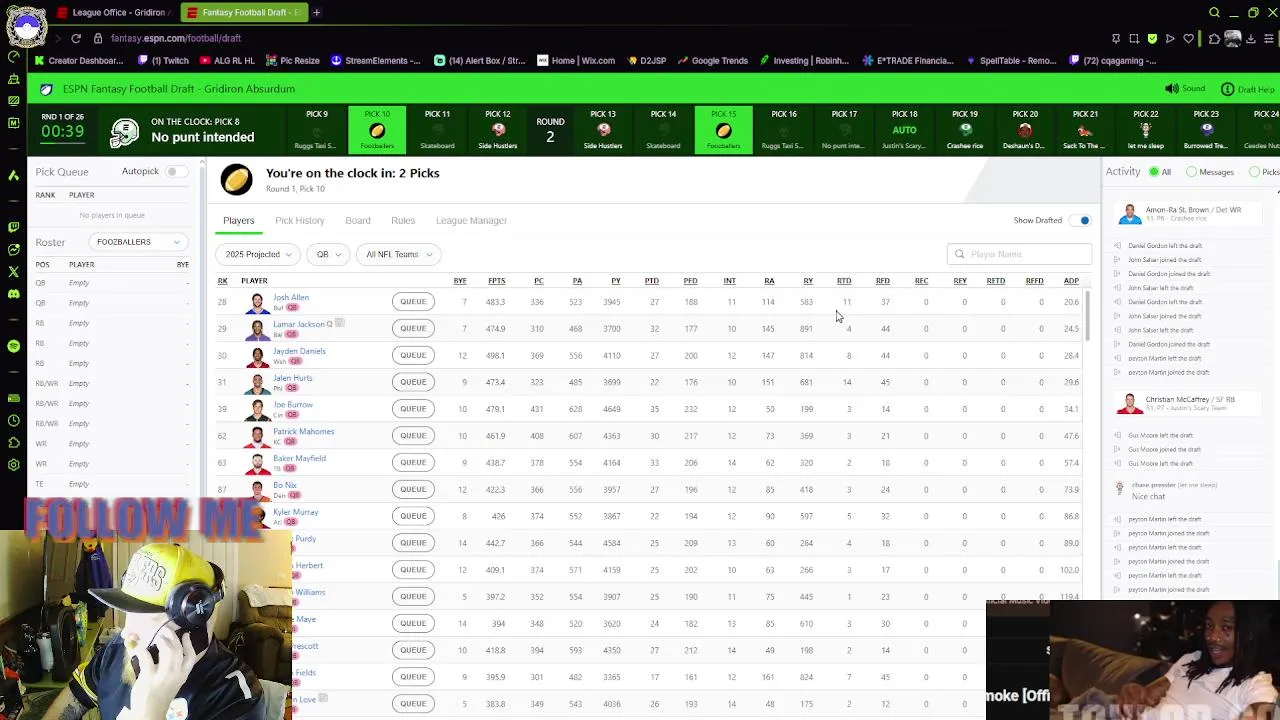Open Kyler Murray player link
1280x720 pixels.
[x=295, y=512]
